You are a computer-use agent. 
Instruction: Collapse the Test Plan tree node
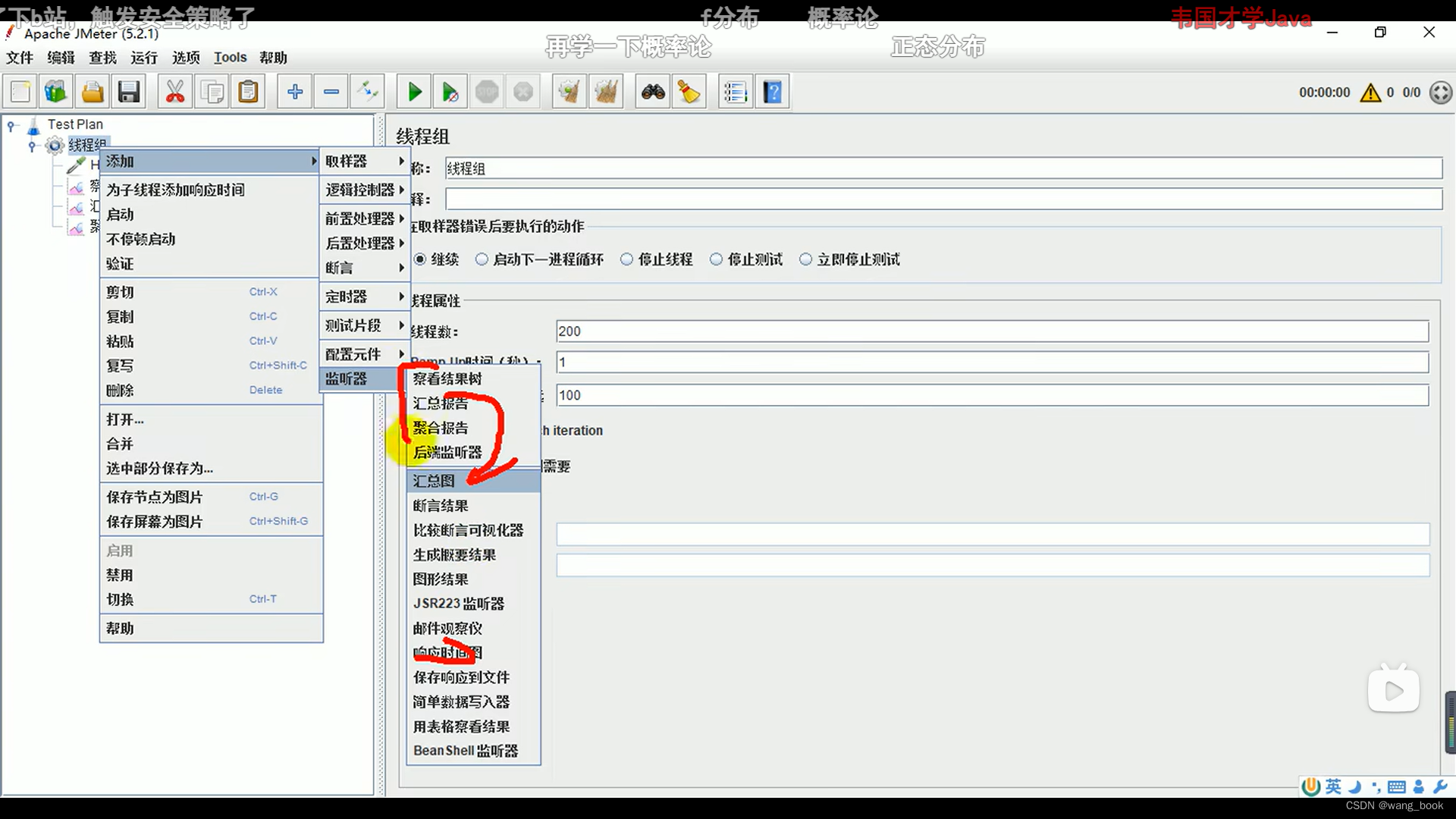tap(11, 125)
